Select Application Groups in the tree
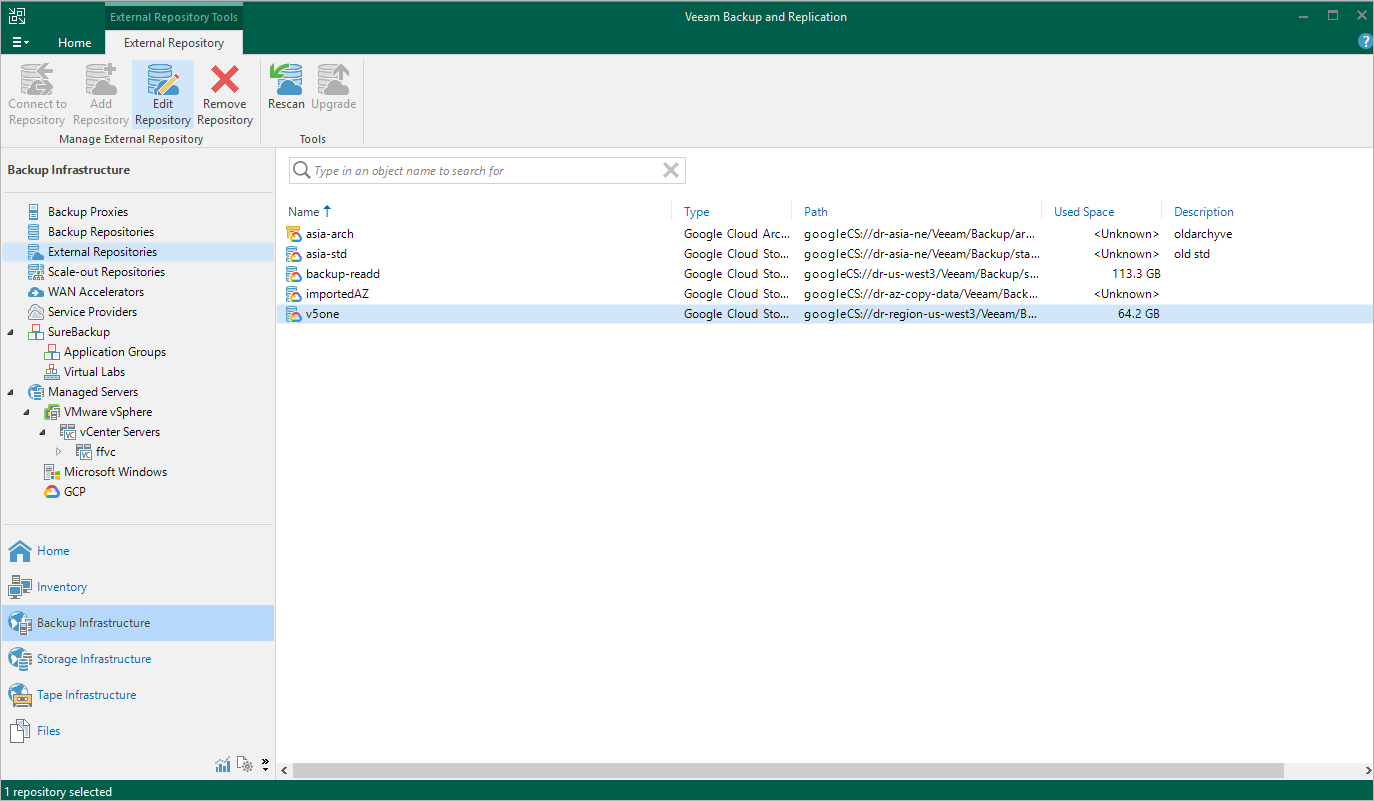1374x801 pixels. (x=115, y=352)
